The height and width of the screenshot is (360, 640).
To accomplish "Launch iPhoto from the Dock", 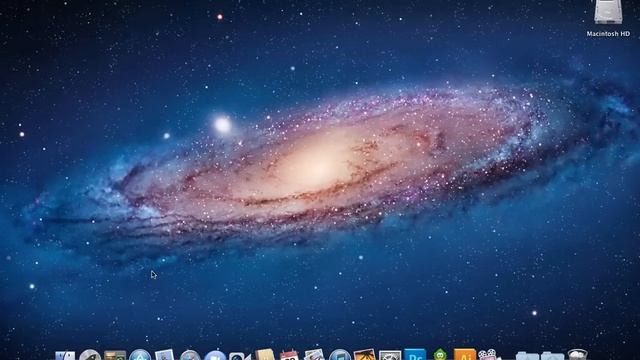I will (364, 354).
